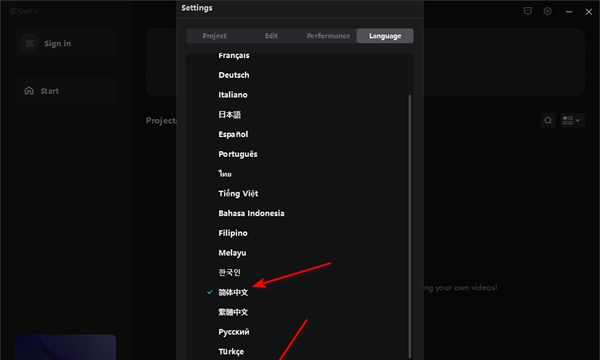Switch to the Project settings tab
600x360 pixels.
point(214,36)
